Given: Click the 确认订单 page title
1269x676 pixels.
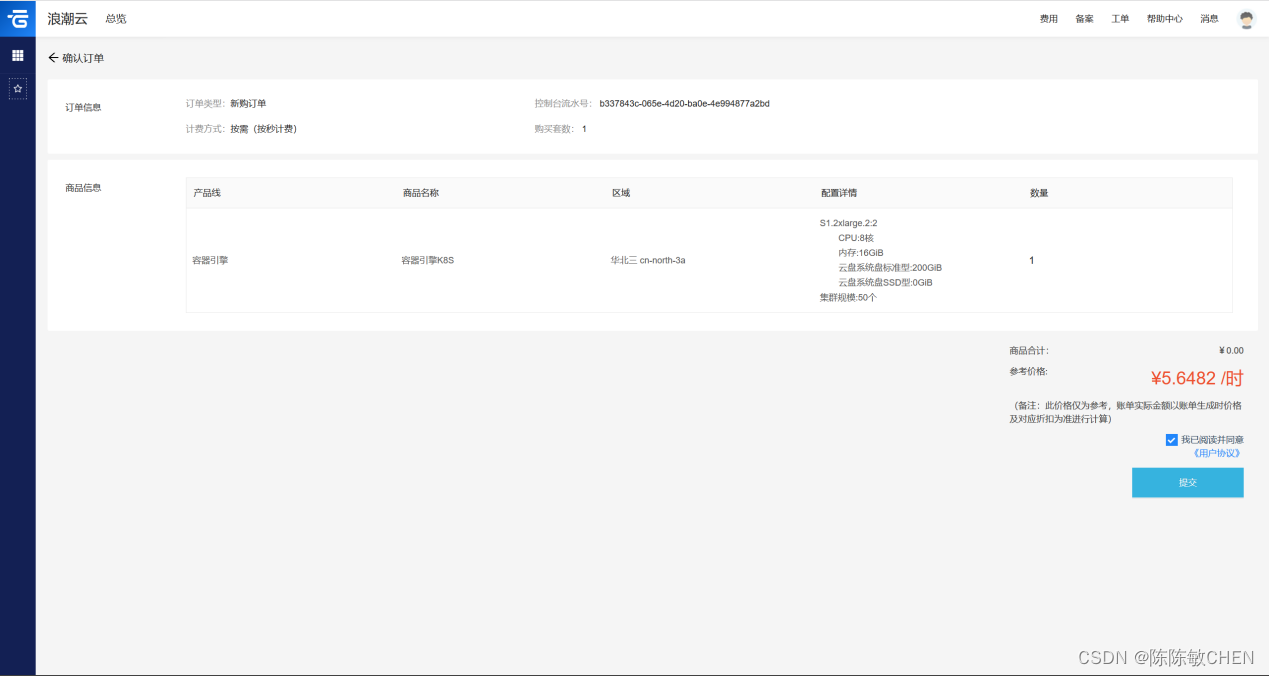Looking at the screenshot, I should pyautogui.click(x=83, y=58).
